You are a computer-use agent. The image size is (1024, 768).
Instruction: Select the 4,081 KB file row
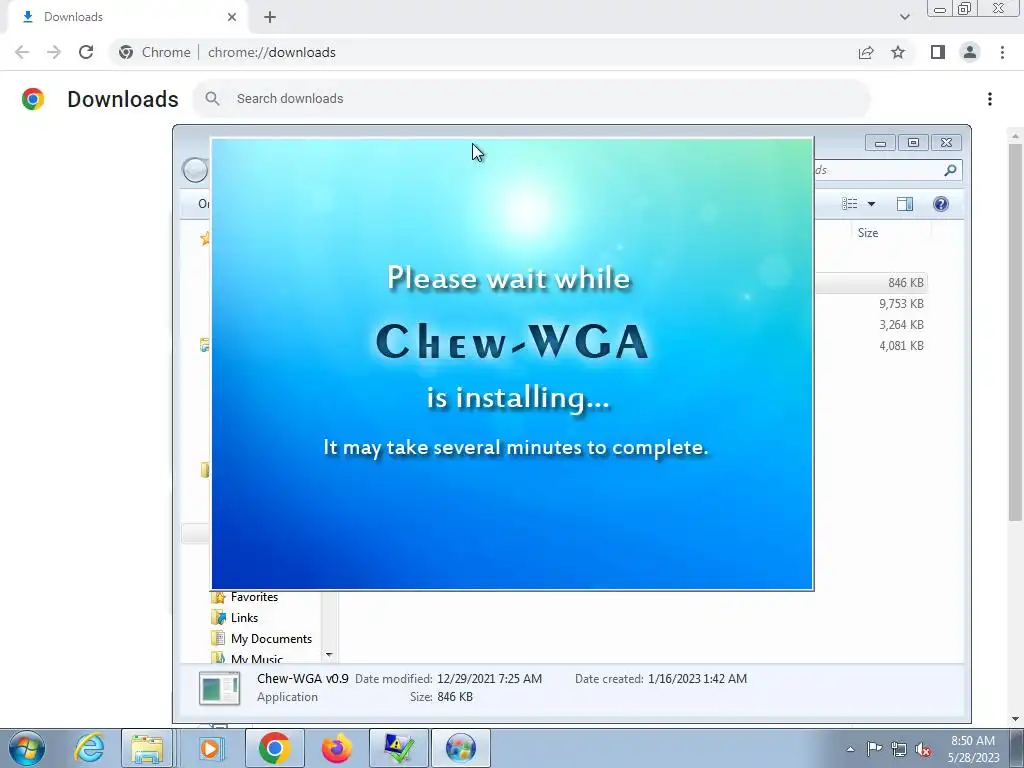pyautogui.click(x=870, y=345)
